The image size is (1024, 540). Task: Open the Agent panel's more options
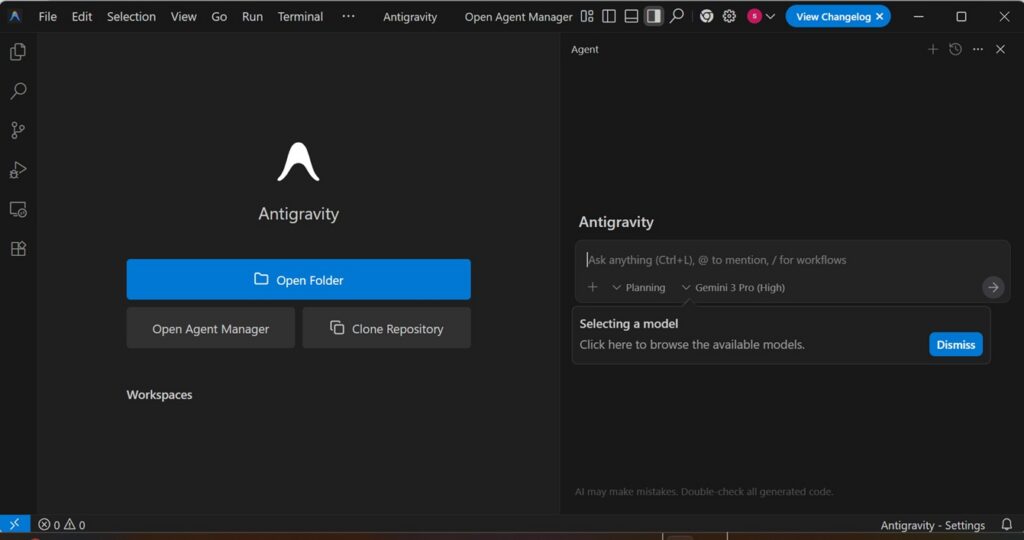[978, 49]
